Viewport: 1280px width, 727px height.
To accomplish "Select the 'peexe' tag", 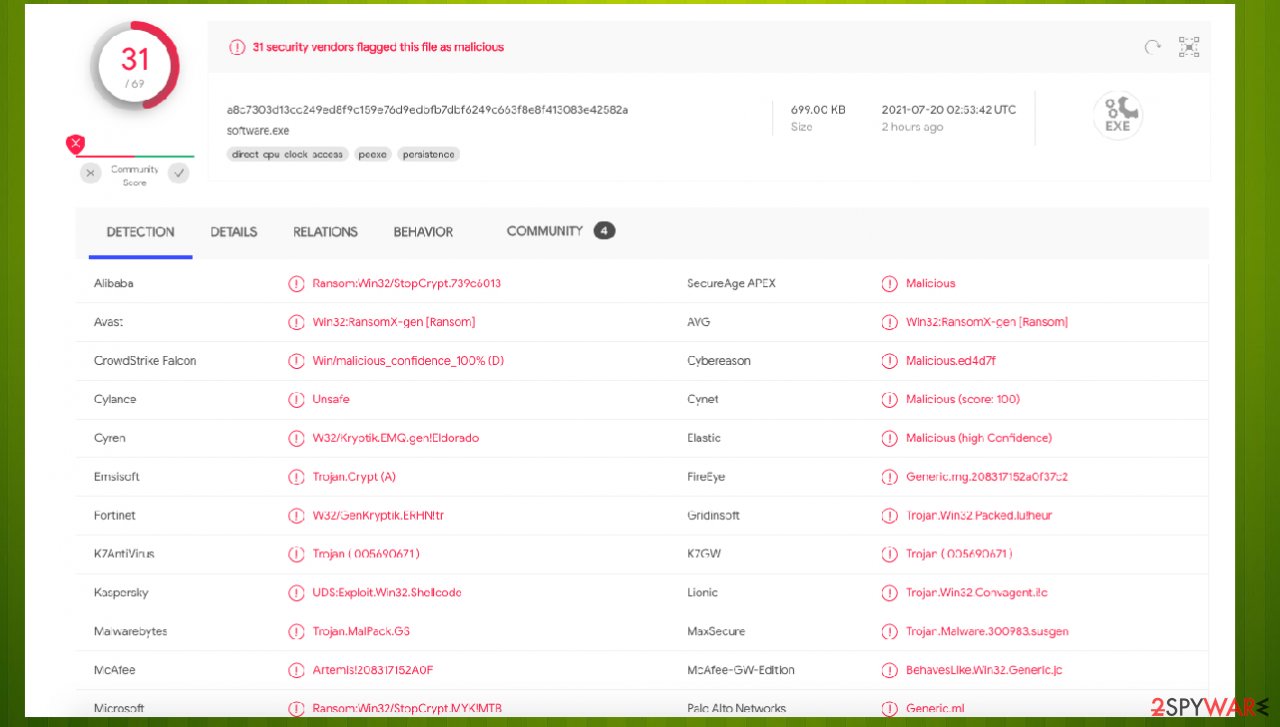I will 373,155.
